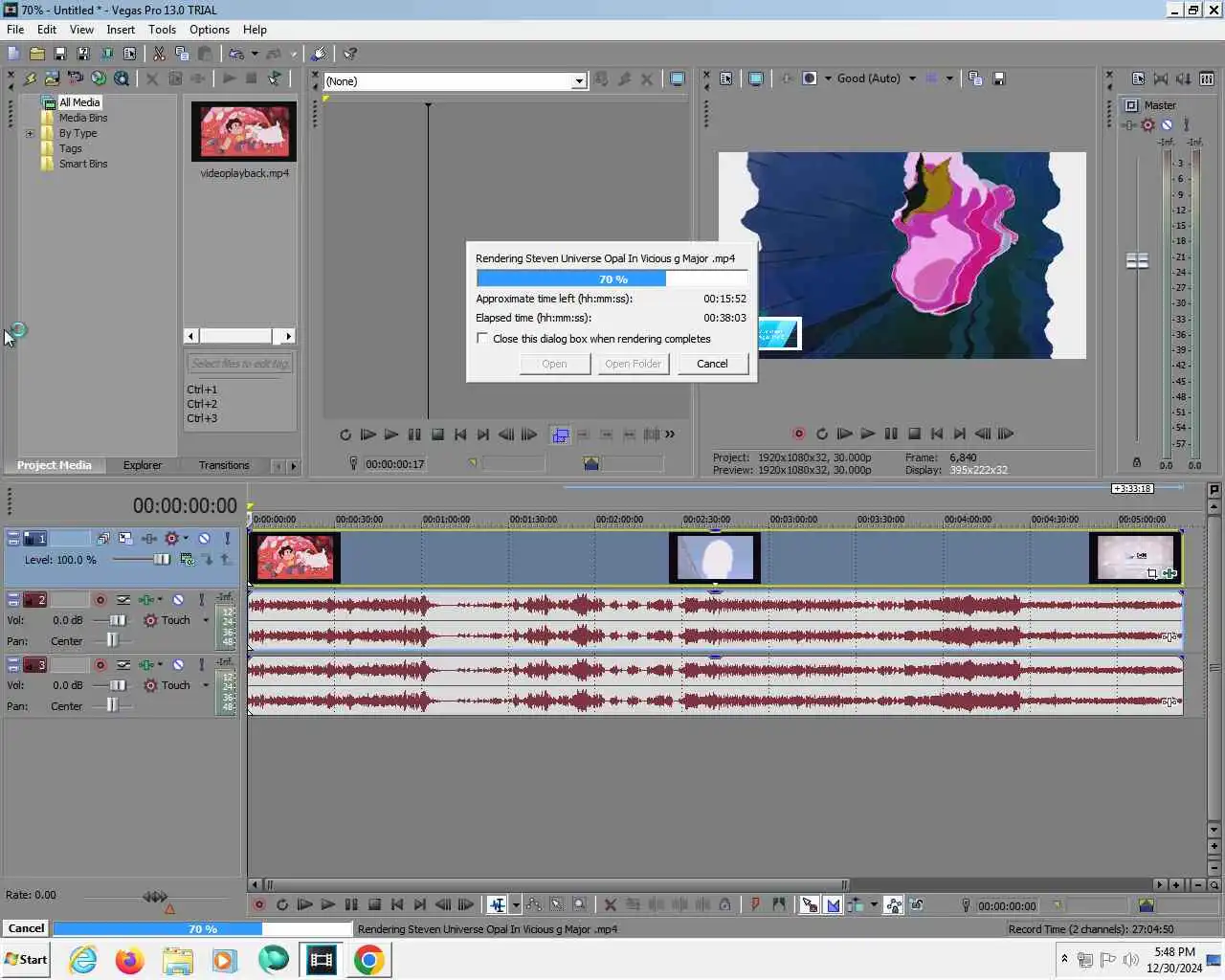Open the Undo history dropdown arrow
Screen dimensions: 1225x980
pos(255,54)
